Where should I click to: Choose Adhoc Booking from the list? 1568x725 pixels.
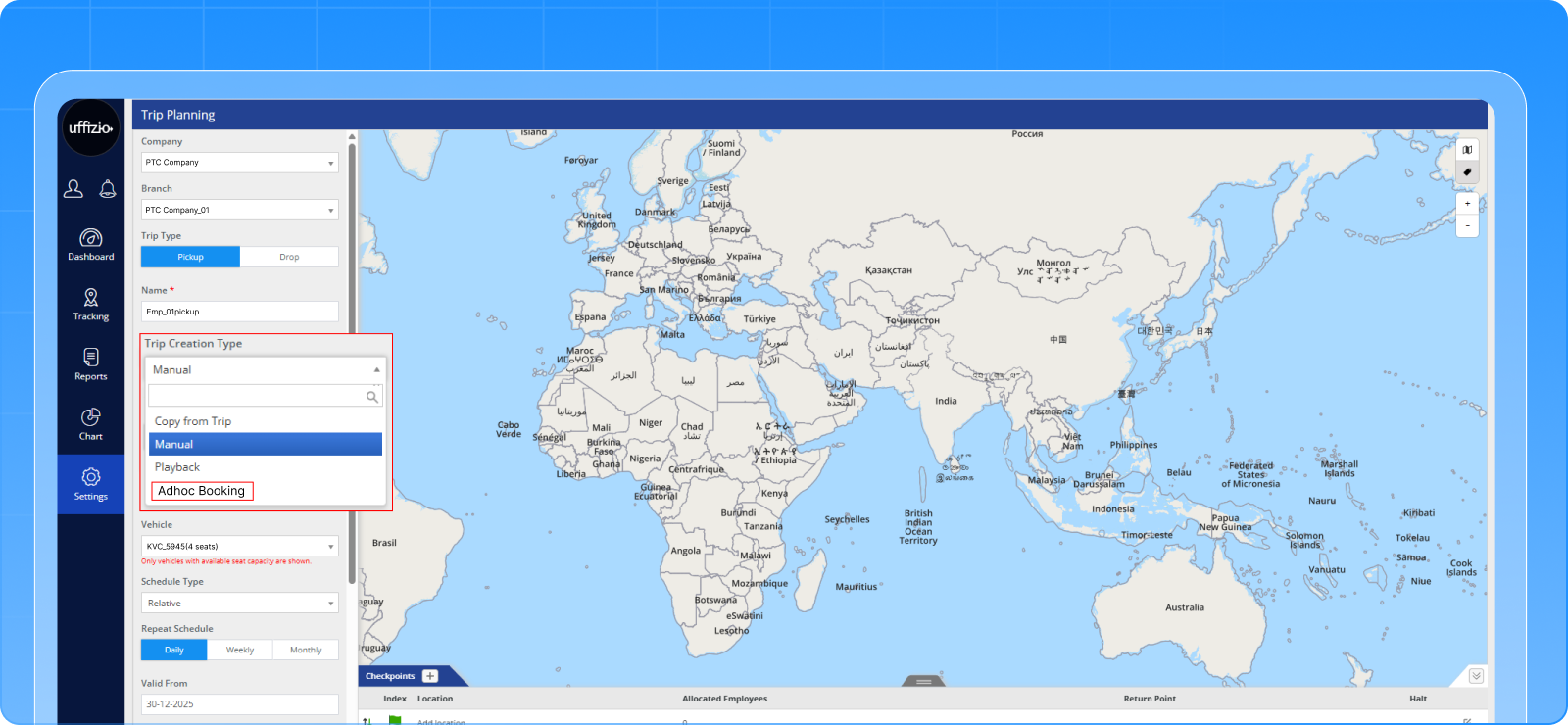(x=202, y=491)
